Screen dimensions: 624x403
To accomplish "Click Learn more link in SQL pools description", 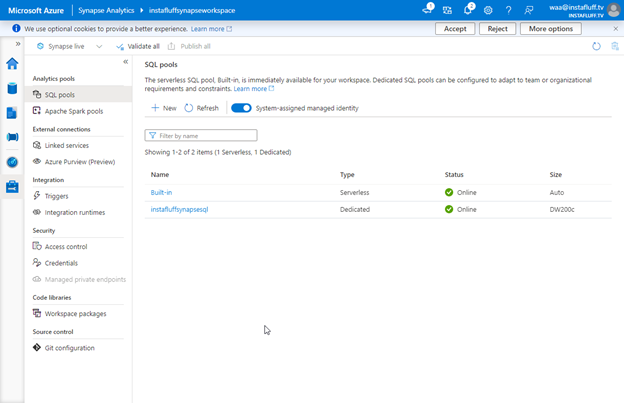I will (x=254, y=89).
